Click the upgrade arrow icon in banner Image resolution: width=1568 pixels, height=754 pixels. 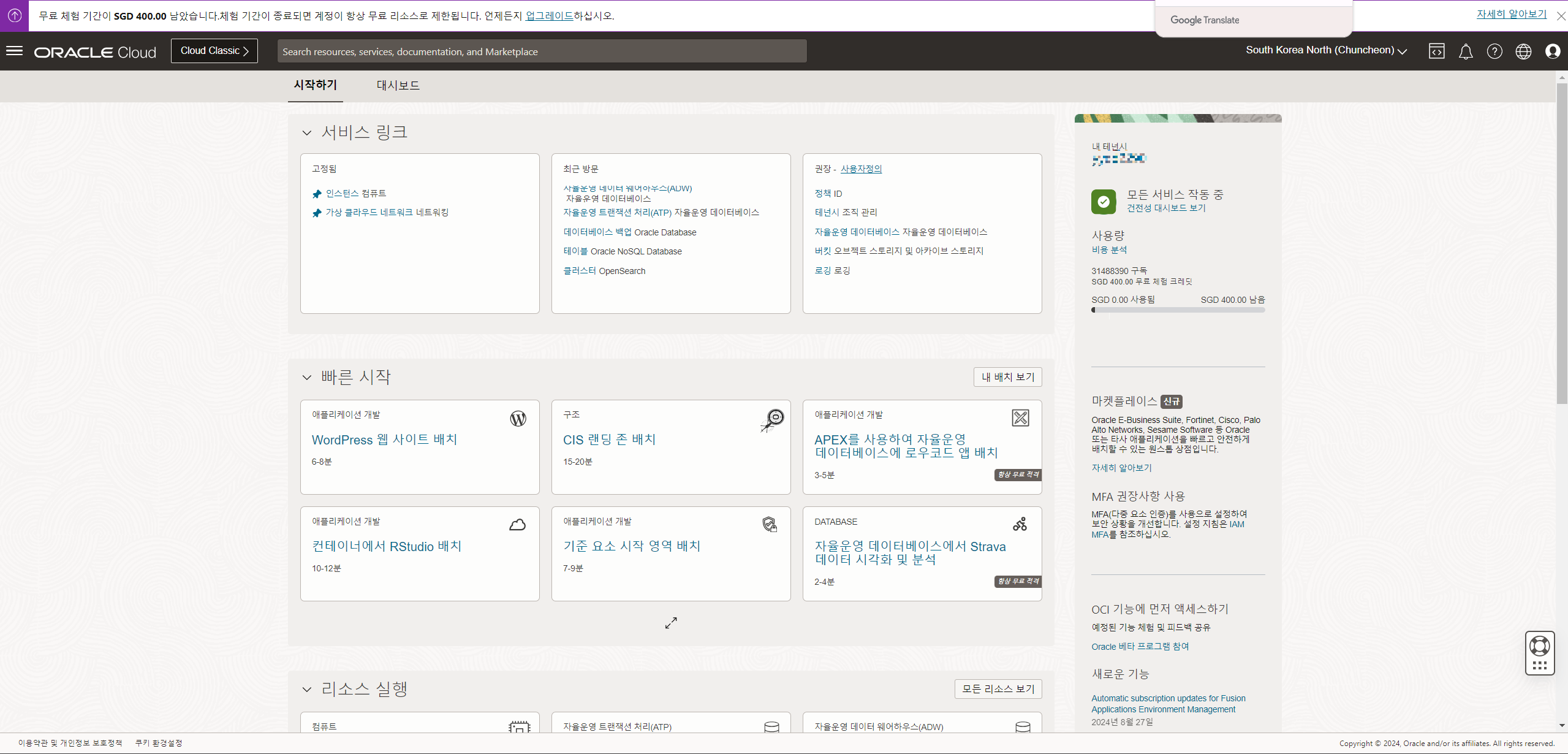(x=14, y=15)
